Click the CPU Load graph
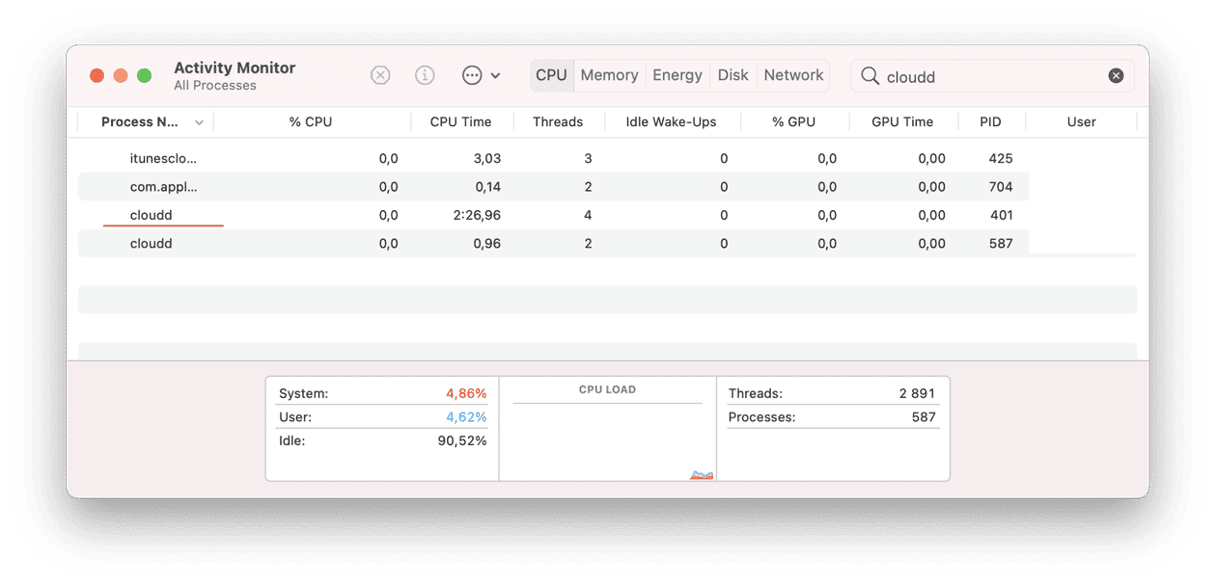The height and width of the screenshot is (586, 1216). [x=607, y=440]
